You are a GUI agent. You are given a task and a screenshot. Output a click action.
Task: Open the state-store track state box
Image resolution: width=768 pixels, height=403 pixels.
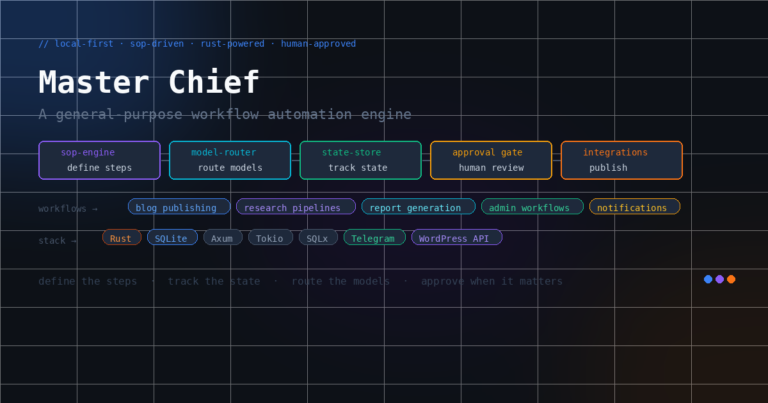pyautogui.click(x=360, y=160)
